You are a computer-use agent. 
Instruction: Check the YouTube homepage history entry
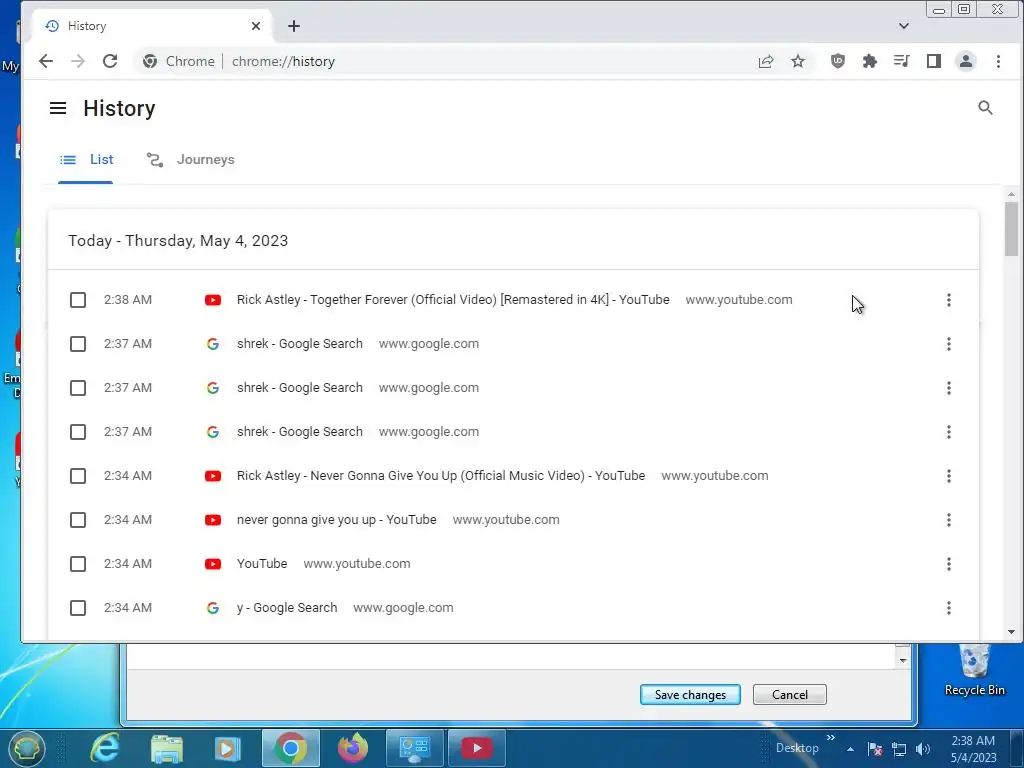click(x=78, y=564)
